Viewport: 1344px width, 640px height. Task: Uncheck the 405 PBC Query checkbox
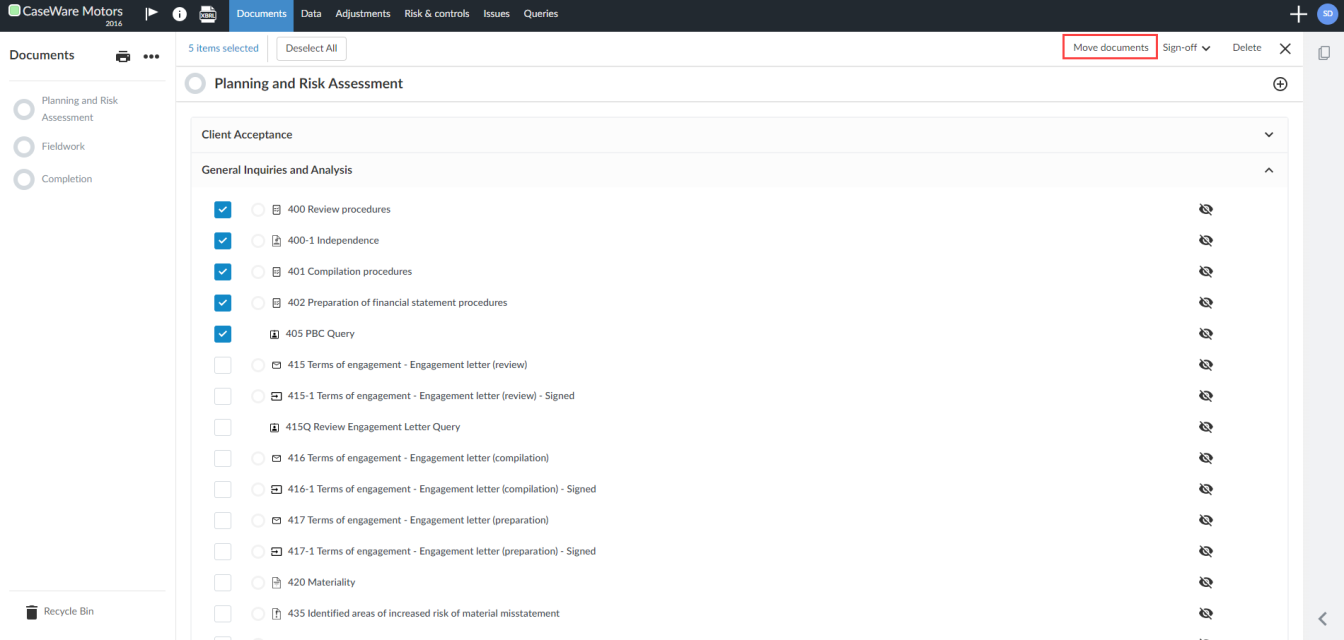pyautogui.click(x=222, y=333)
